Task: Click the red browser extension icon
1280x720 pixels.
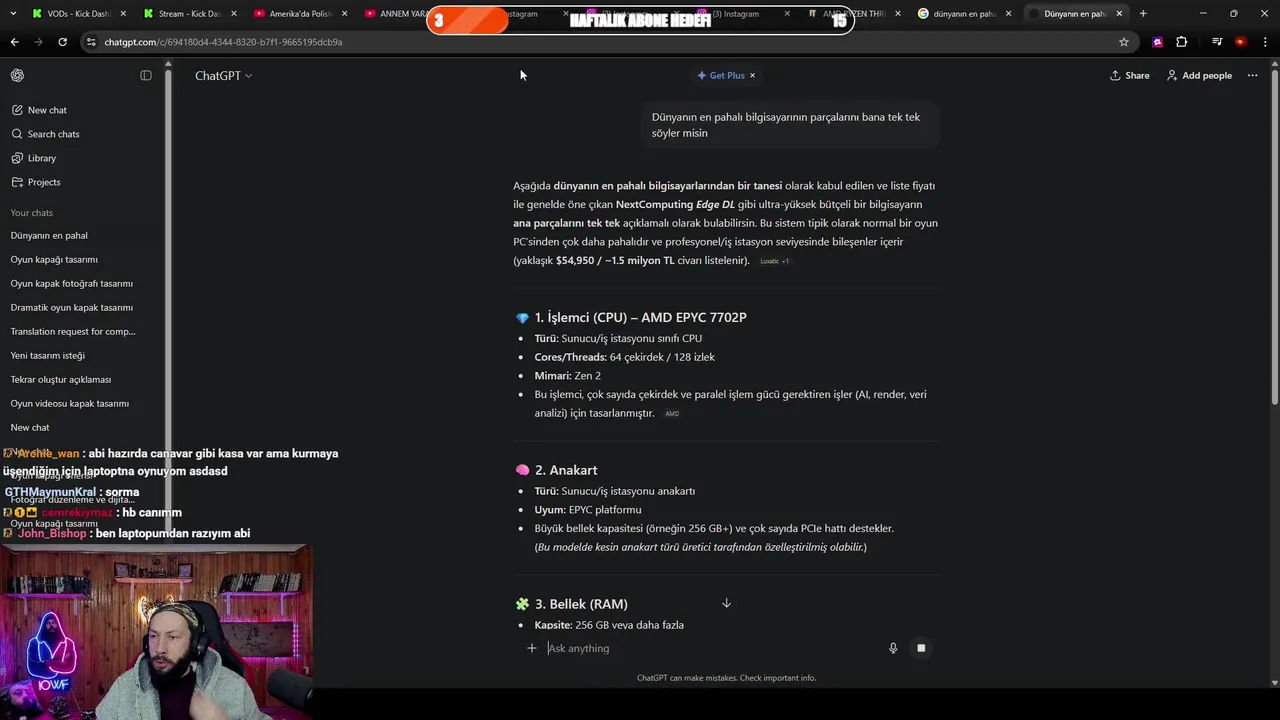Action: pyautogui.click(x=1240, y=42)
